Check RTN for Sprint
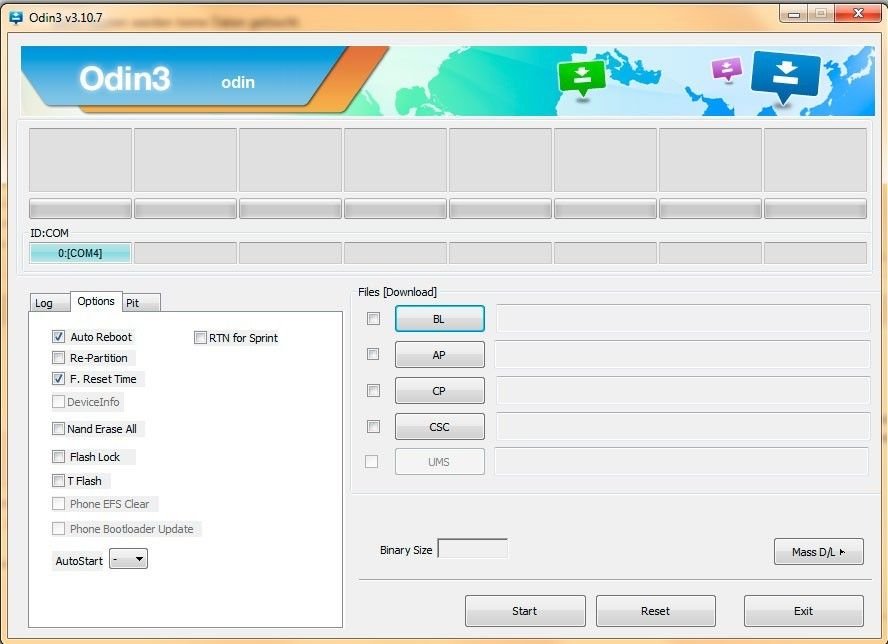Image resolution: width=888 pixels, height=644 pixels. click(200, 338)
